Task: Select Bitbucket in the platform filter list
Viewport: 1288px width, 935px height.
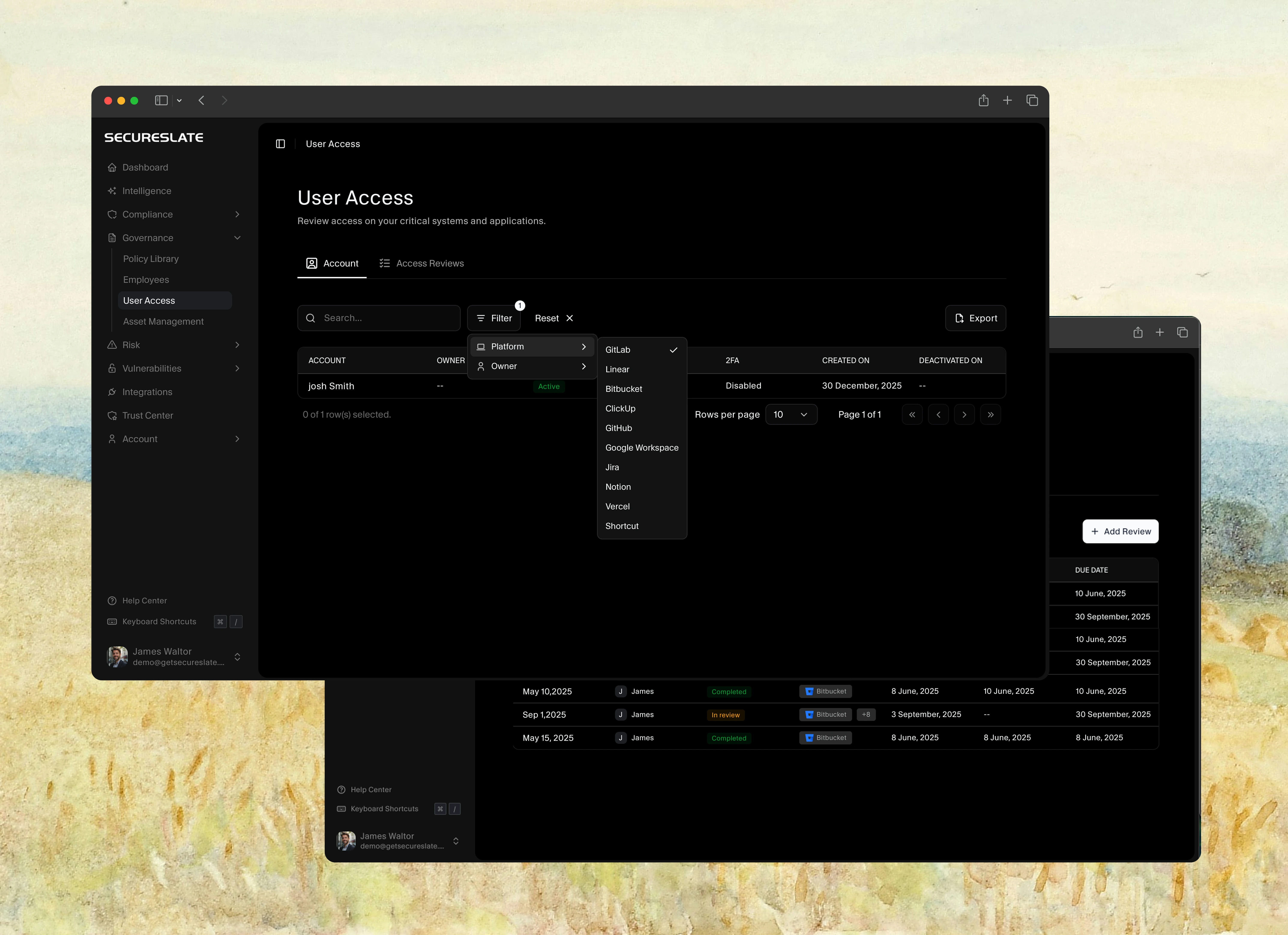Action: tap(624, 389)
